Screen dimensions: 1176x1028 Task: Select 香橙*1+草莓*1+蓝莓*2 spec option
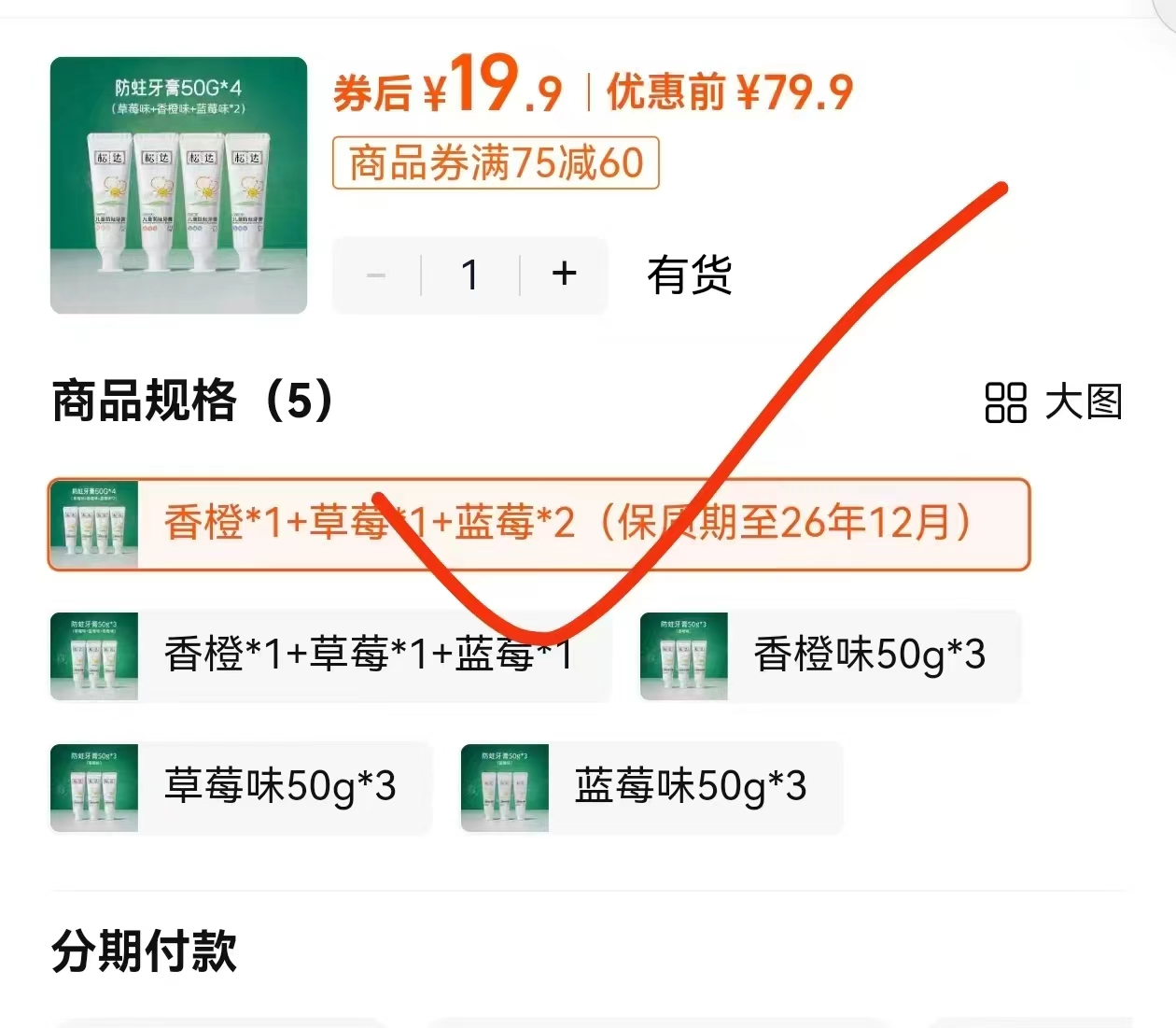pyautogui.click(x=539, y=524)
